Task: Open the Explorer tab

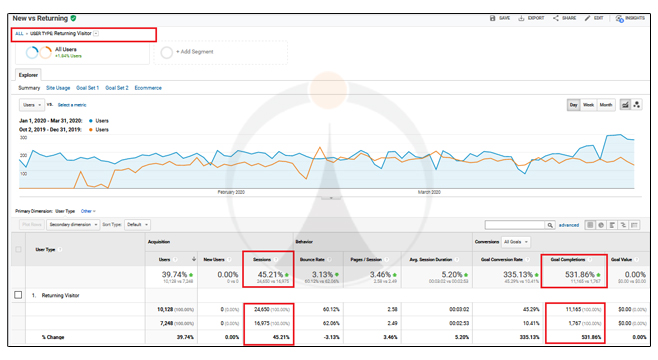Action: tap(28, 75)
